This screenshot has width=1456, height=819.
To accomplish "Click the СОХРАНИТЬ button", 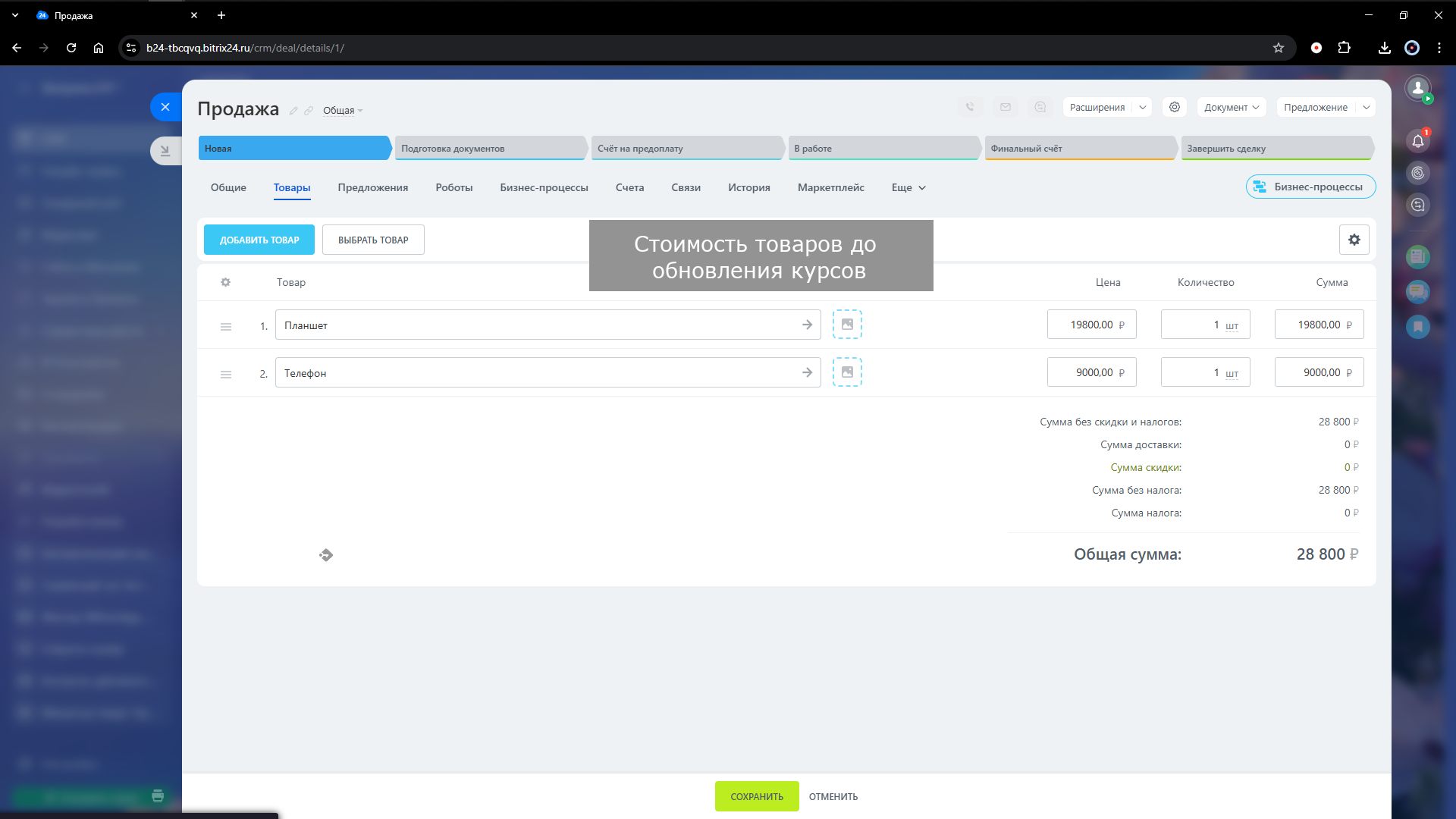I will [x=756, y=796].
